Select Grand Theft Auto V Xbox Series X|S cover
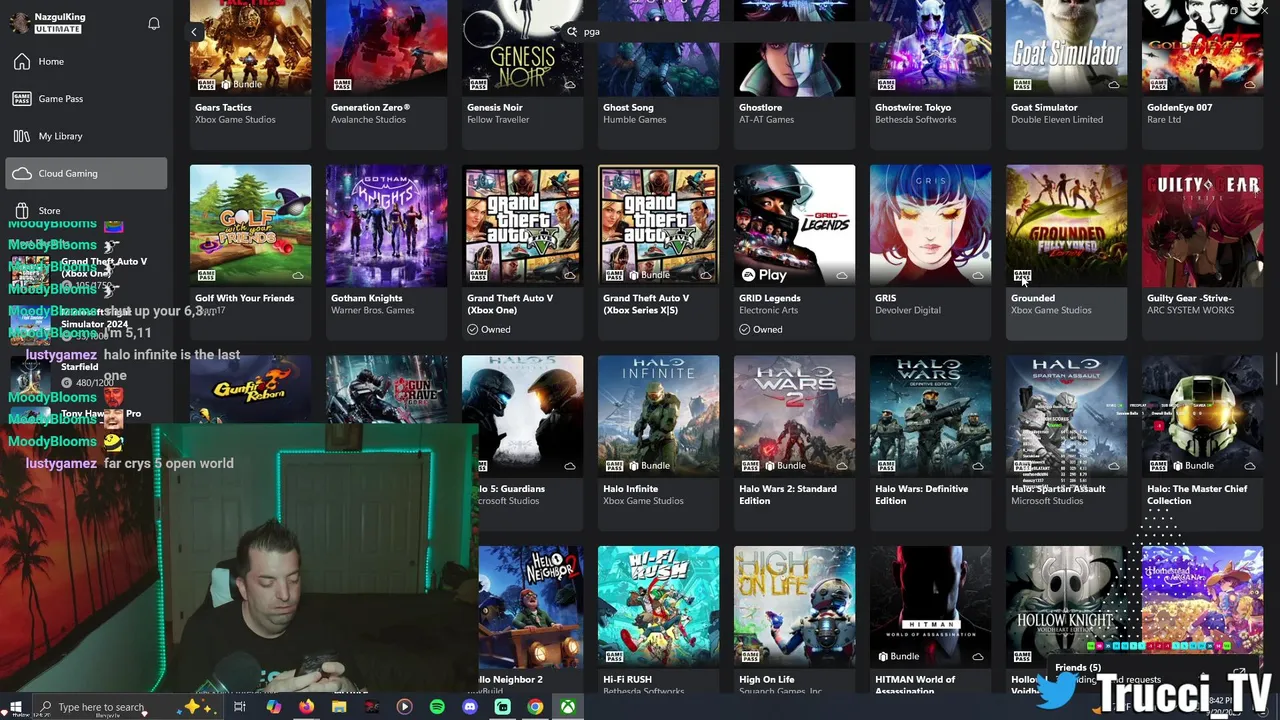Image resolution: width=1280 pixels, height=720 pixels. pyautogui.click(x=658, y=225)
